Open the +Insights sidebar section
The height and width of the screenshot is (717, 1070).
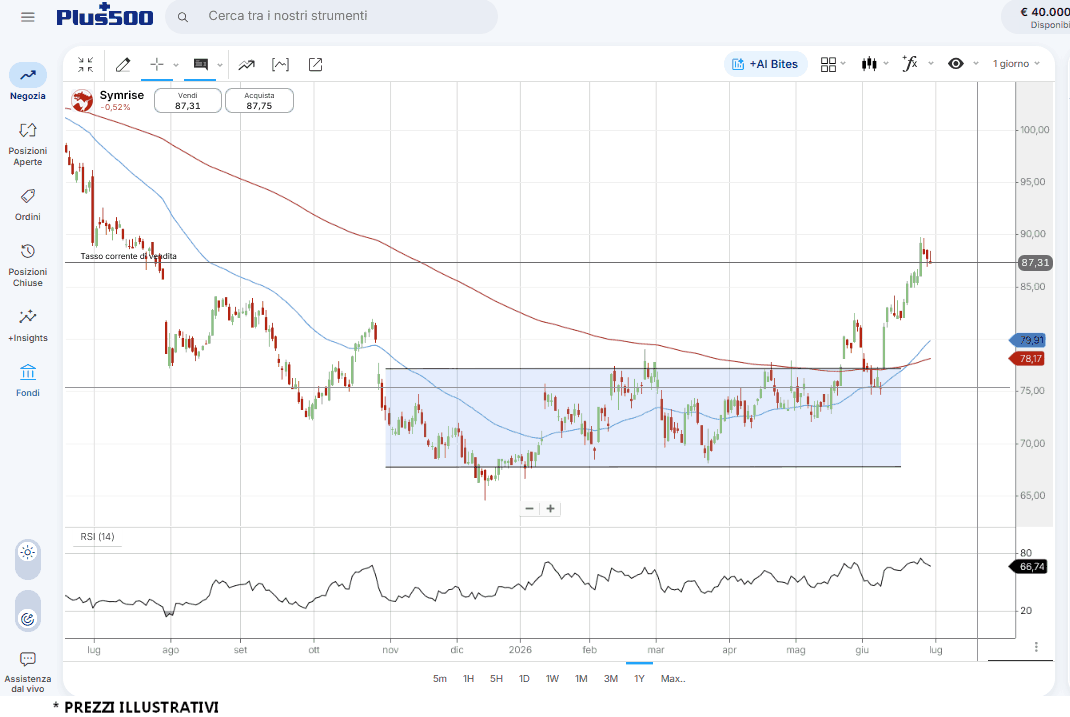point(28,325)
